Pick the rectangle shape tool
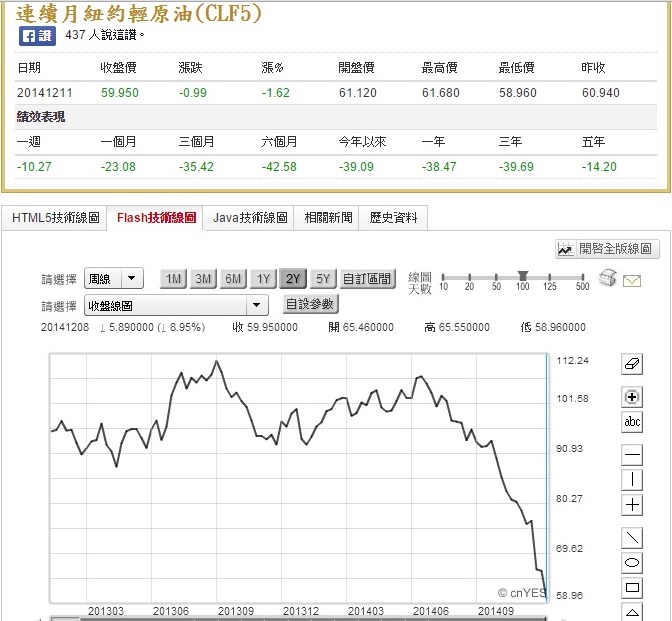The height and width of the screenshot is (621, 672). point(632,587)
